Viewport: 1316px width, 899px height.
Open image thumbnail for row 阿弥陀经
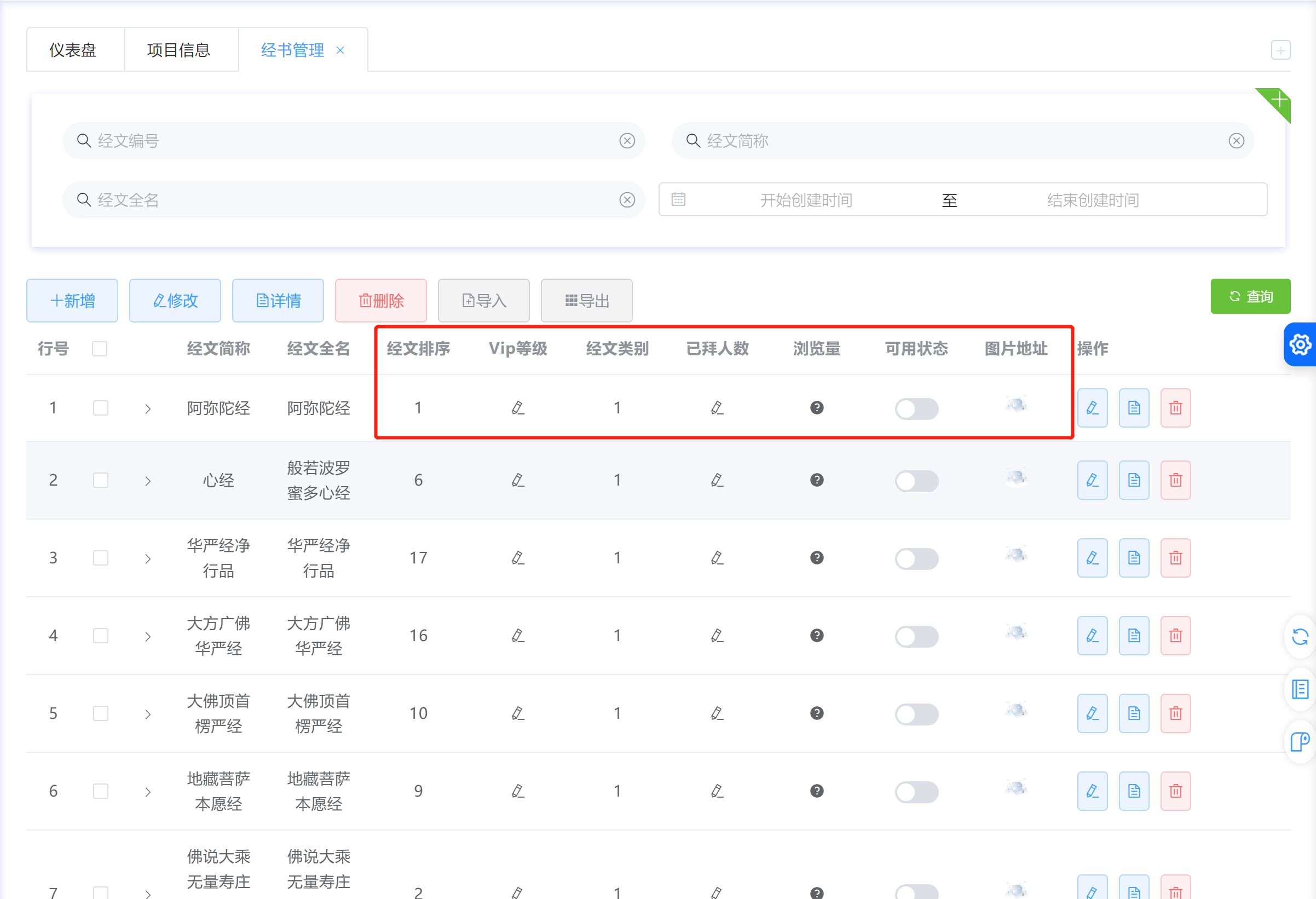pyautogui.click(x=1017, y=406)
